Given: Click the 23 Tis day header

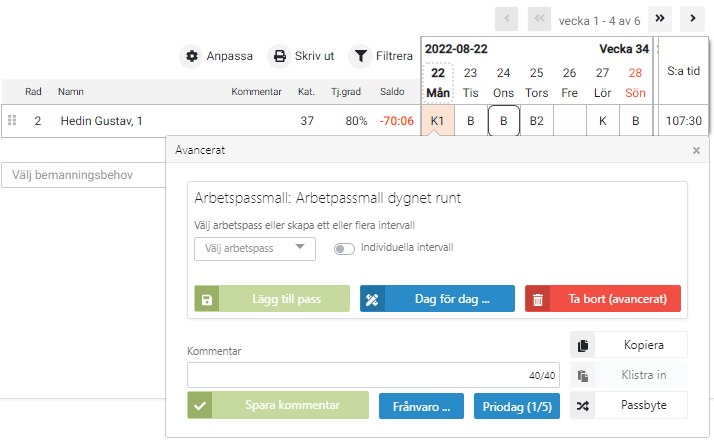Looking at the screenshot, I should [470, 83].
